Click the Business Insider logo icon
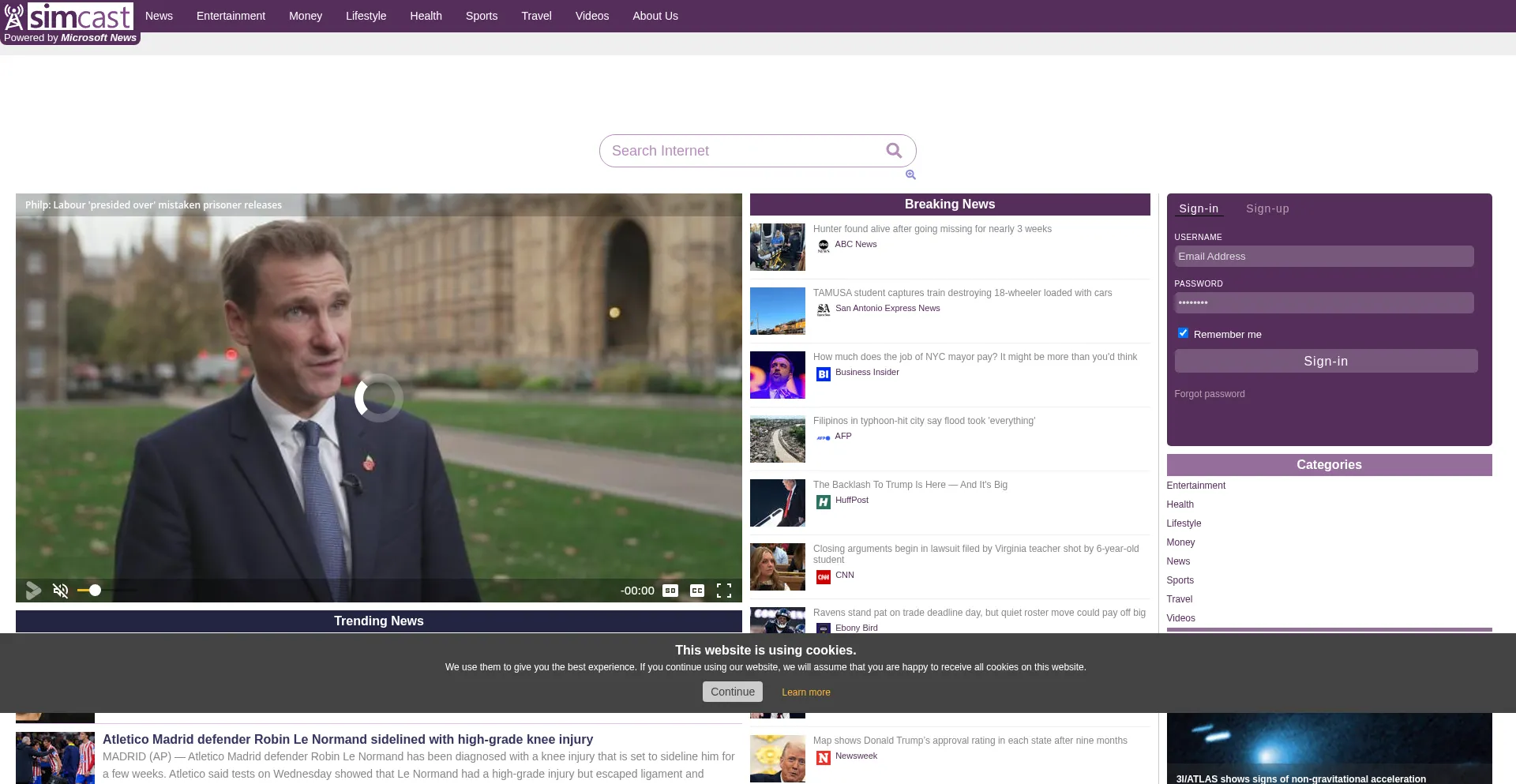This screenshot has width=1516, height=784. [824, 374]
